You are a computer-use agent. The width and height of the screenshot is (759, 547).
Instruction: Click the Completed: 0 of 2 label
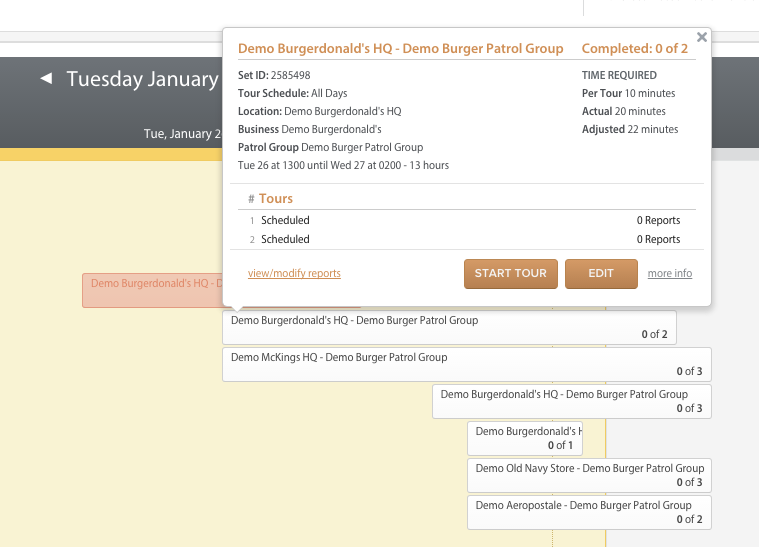coord(635,48)
